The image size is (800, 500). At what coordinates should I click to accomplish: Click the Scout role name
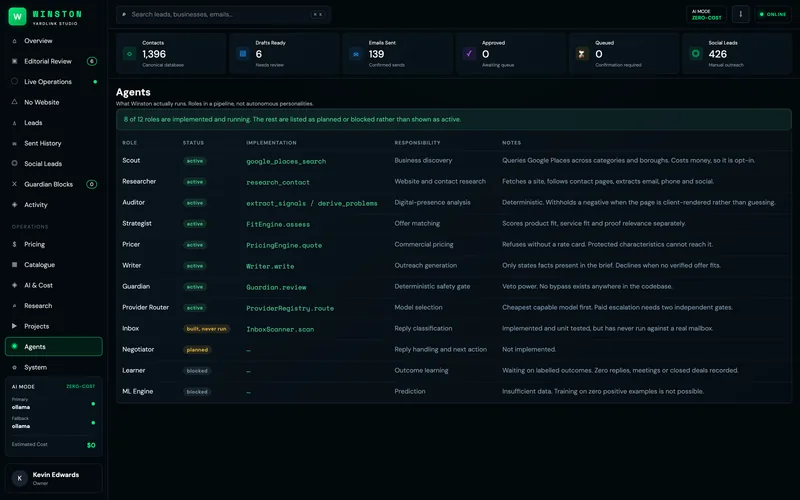point(131,160)
